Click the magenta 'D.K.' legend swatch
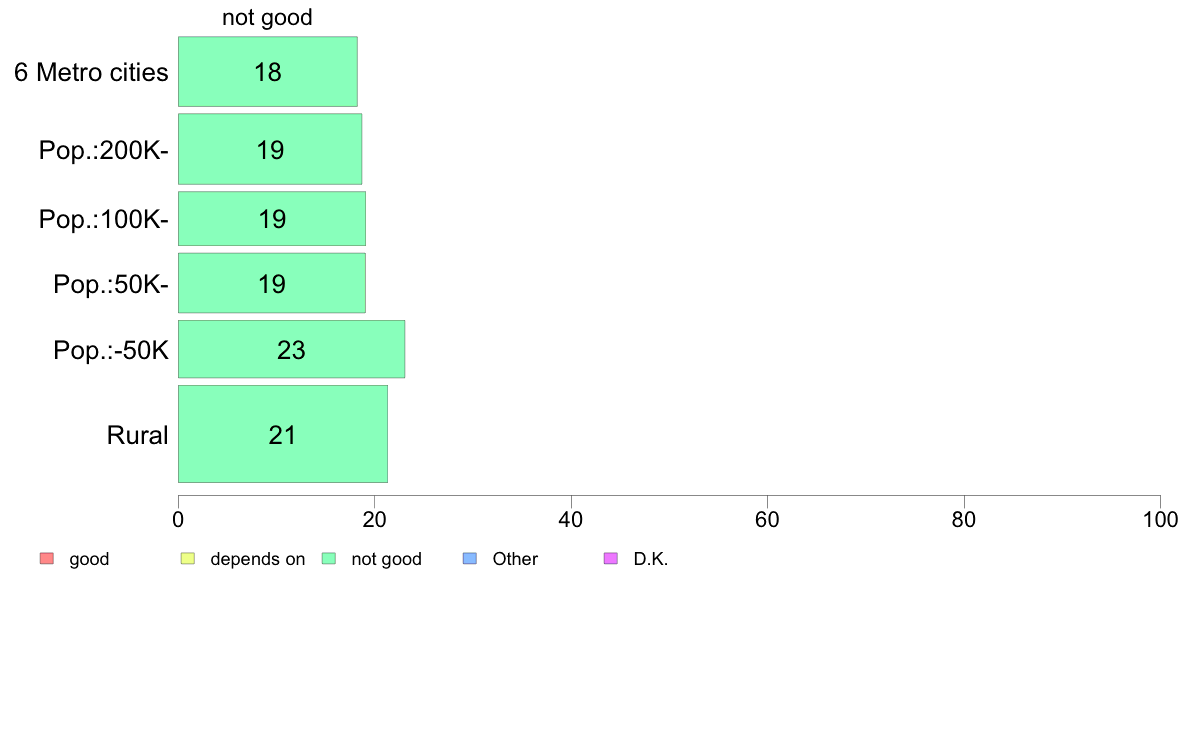This screenshot has height=736, width=1188. pyautogui.click(x=611, y=559)
